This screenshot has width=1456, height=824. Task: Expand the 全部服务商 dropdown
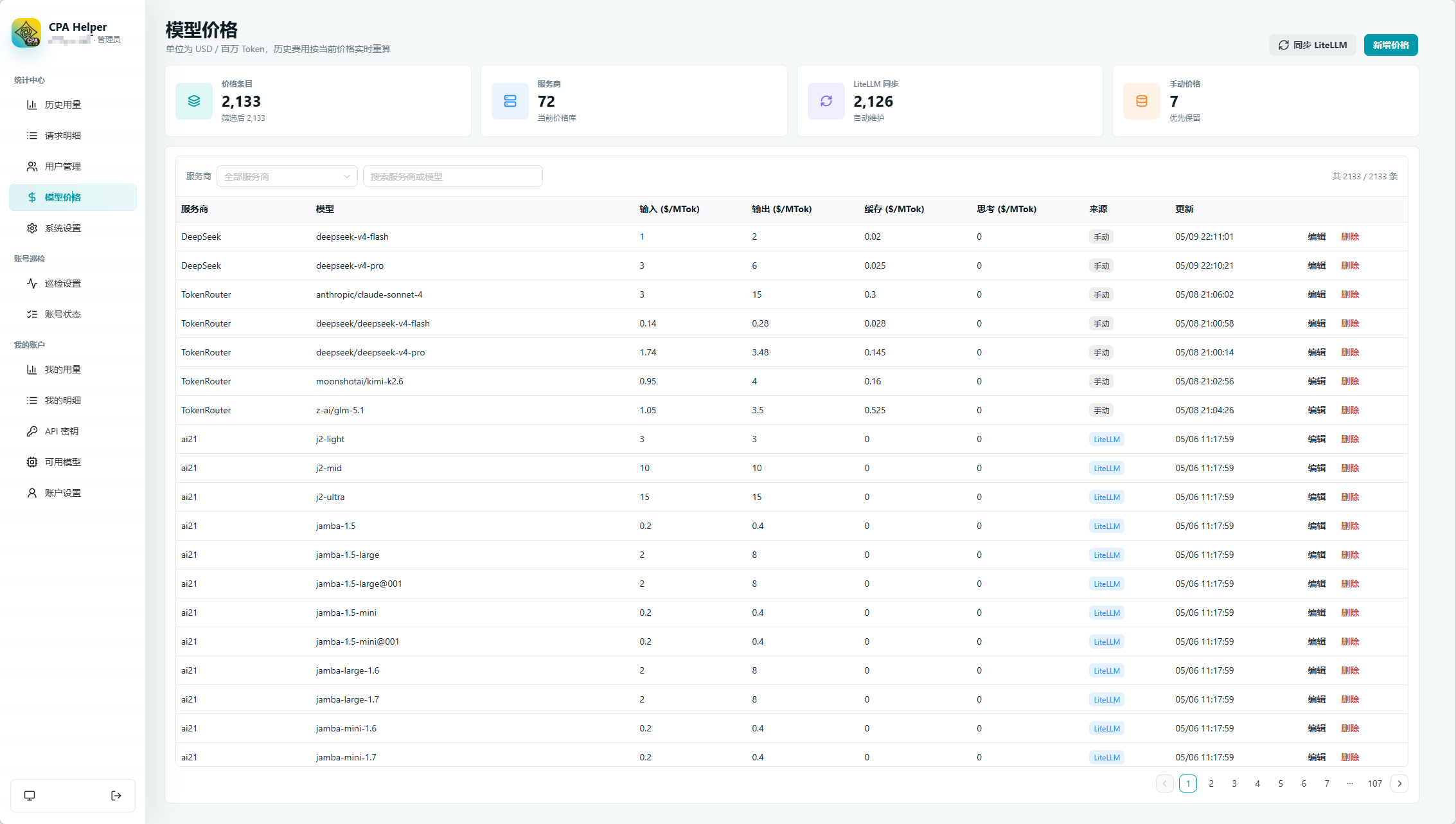(287, 177)
